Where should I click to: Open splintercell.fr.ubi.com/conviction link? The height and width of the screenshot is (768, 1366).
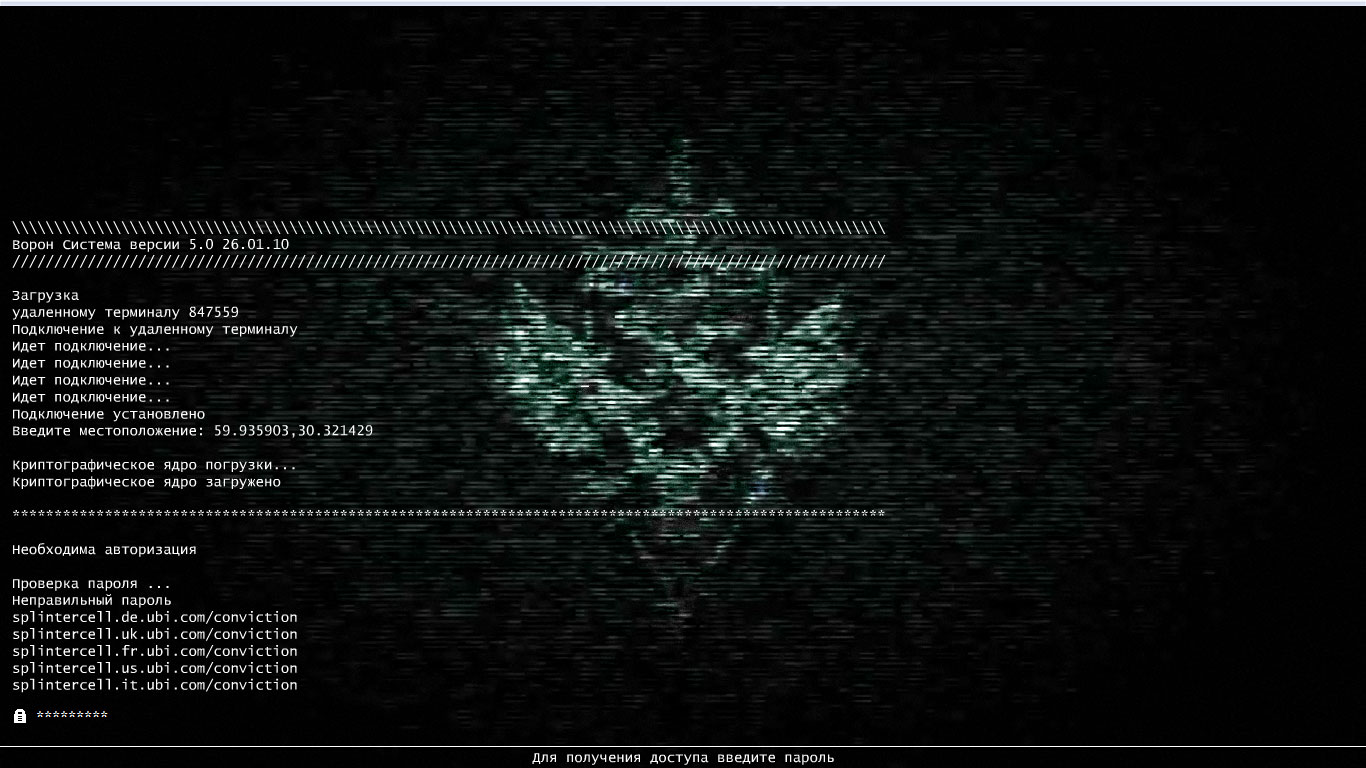(155, 651)
